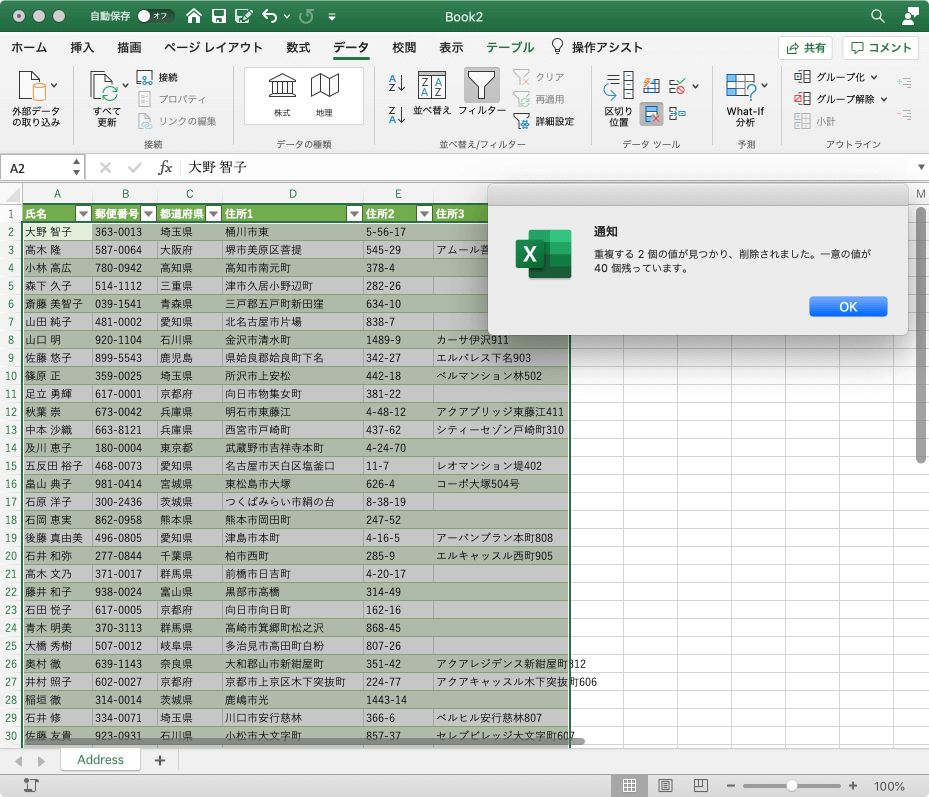Select the Stocks (株式) data type
Image resolution: width=929 pixels, height=797 pixels.
282,95
